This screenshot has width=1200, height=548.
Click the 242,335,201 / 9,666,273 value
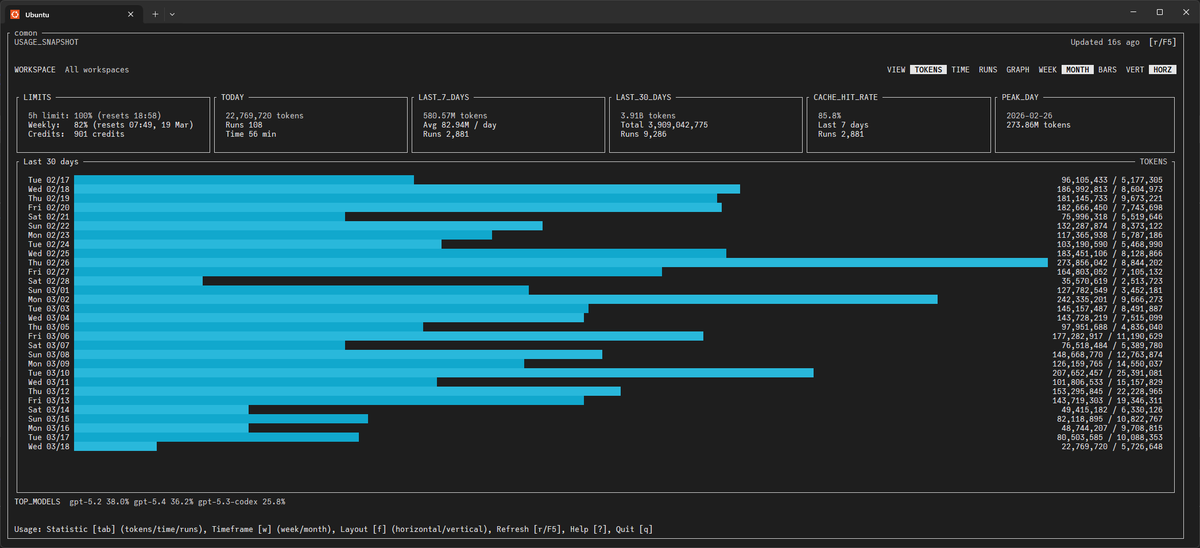[1112, 299]
